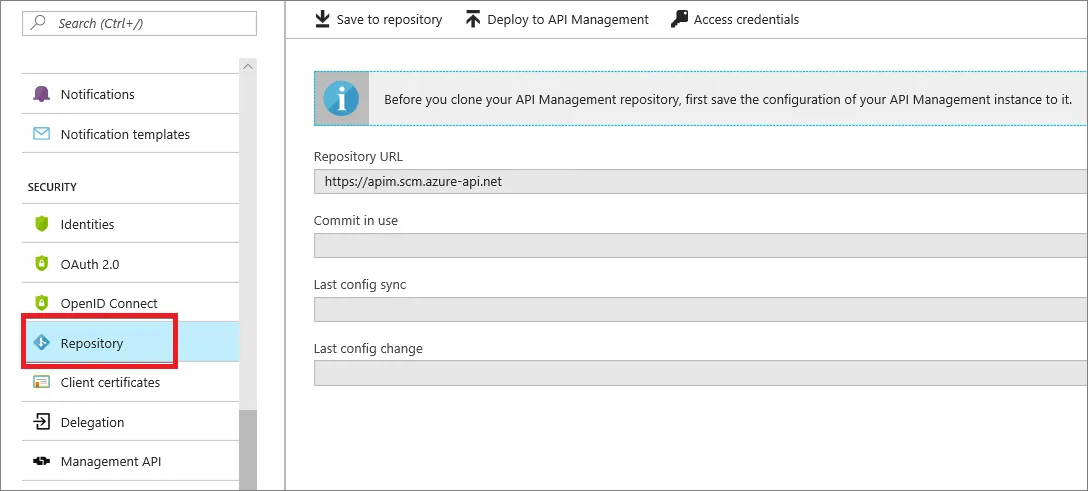Click the Commit in use field
Image resolution: width=1088 pixels, height=491 pixels.
[700, 246]
